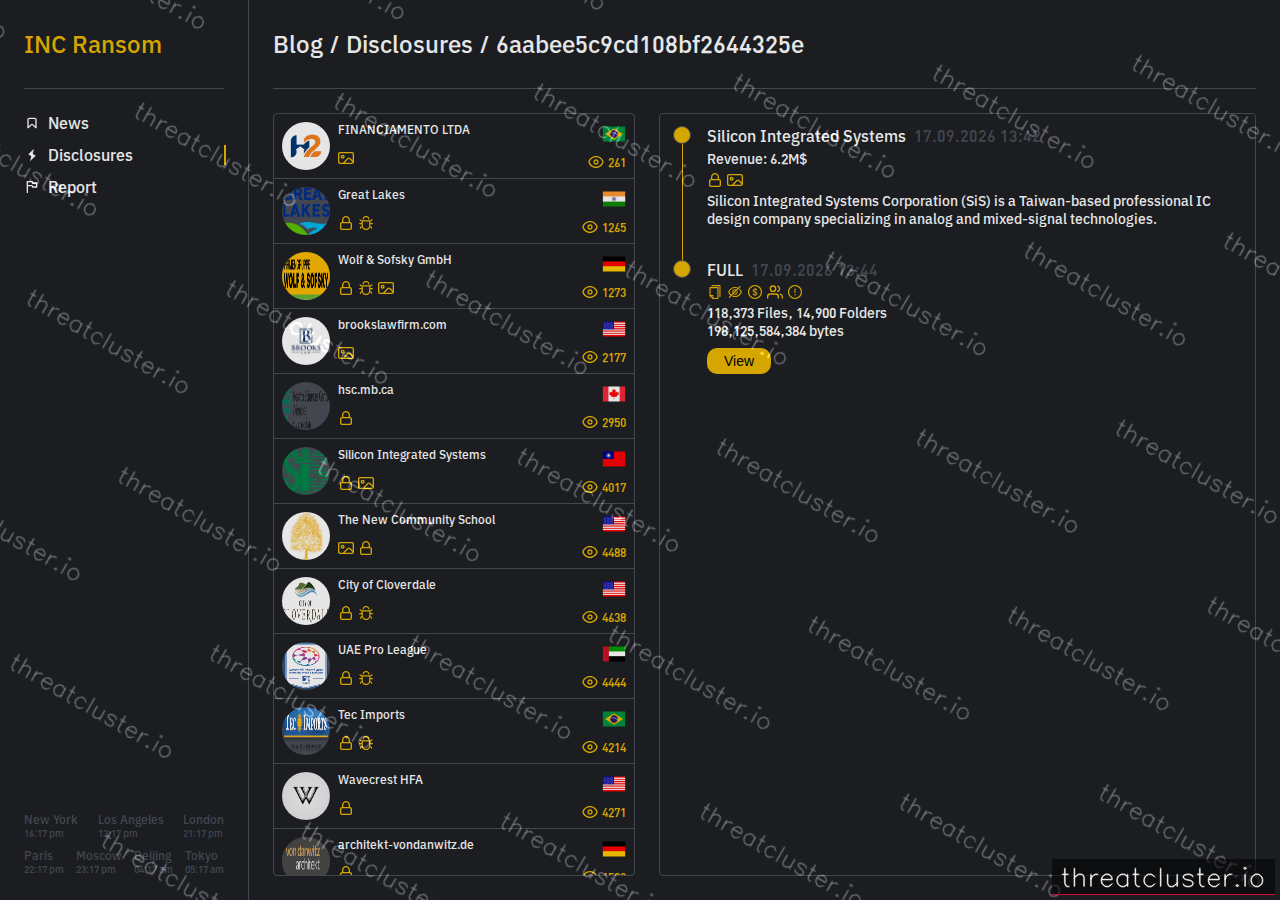
Task: Click the eye views icon beside 4017
Action: [x=590, y=487]
